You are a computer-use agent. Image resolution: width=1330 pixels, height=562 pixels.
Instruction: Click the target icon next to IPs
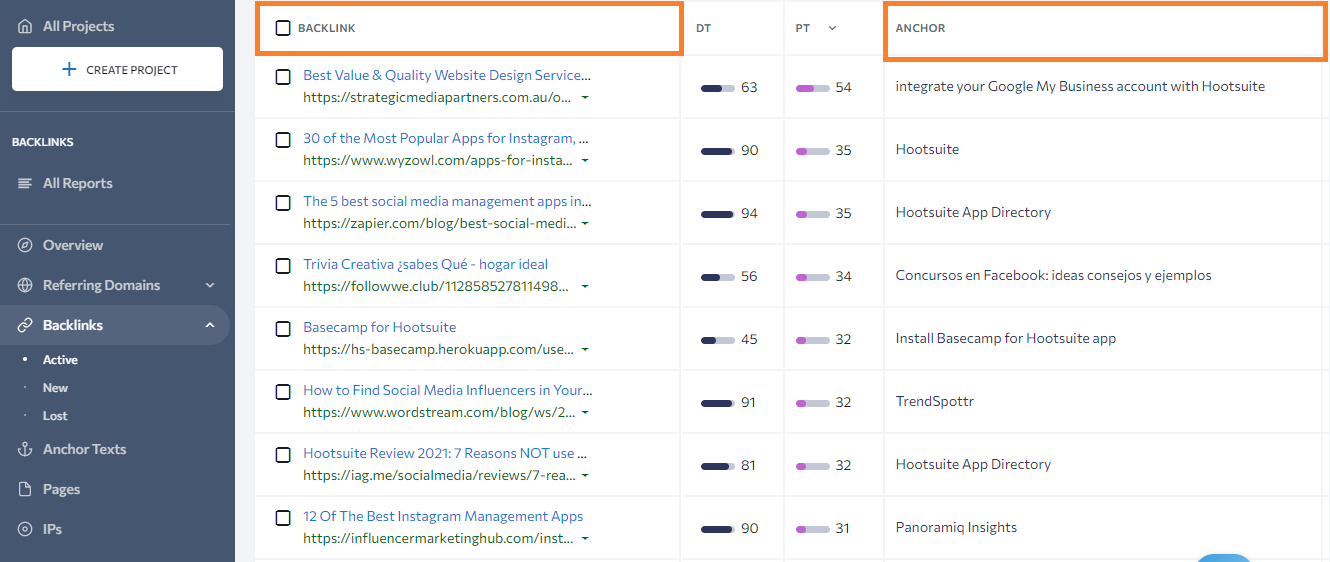tap(25, 529)
